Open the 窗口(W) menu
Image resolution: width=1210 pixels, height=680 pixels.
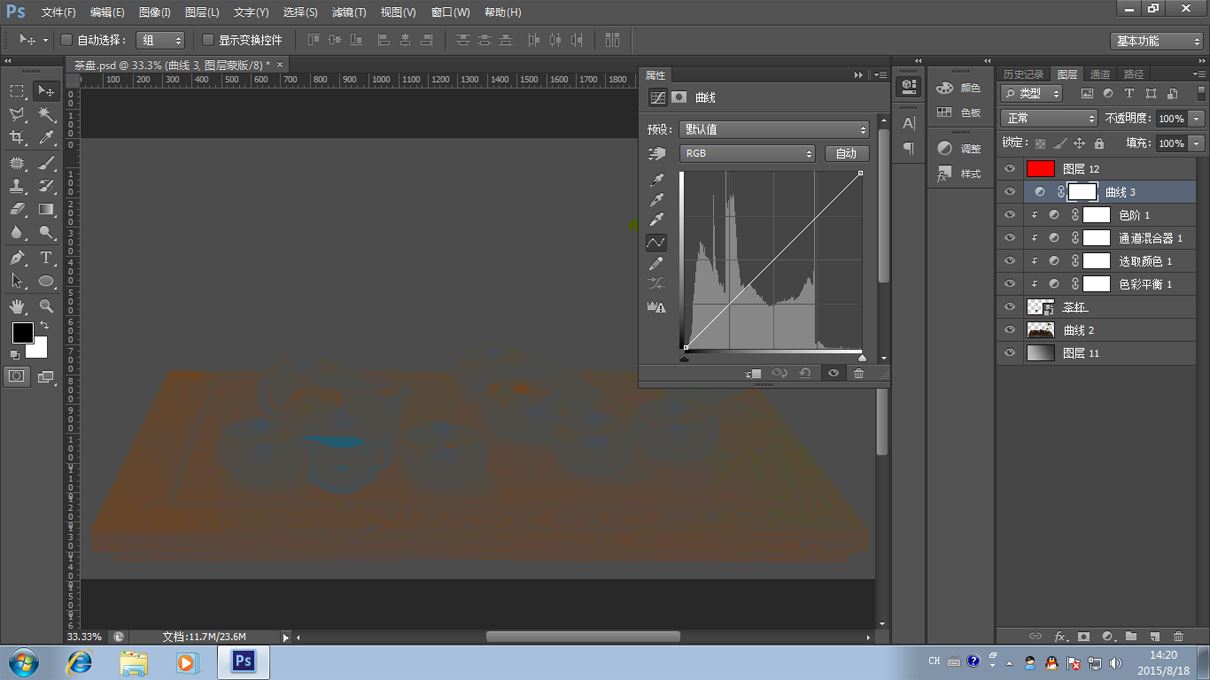pos(450,12)
